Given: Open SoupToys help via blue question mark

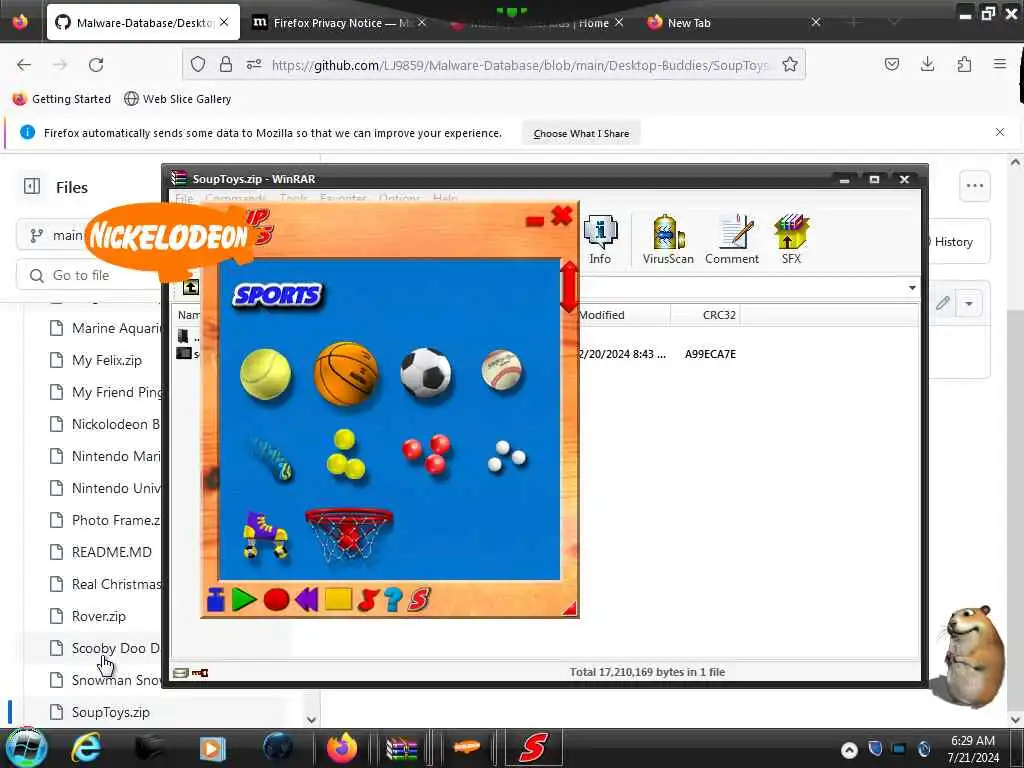Looking at the screenshot, I should point(392,600).
